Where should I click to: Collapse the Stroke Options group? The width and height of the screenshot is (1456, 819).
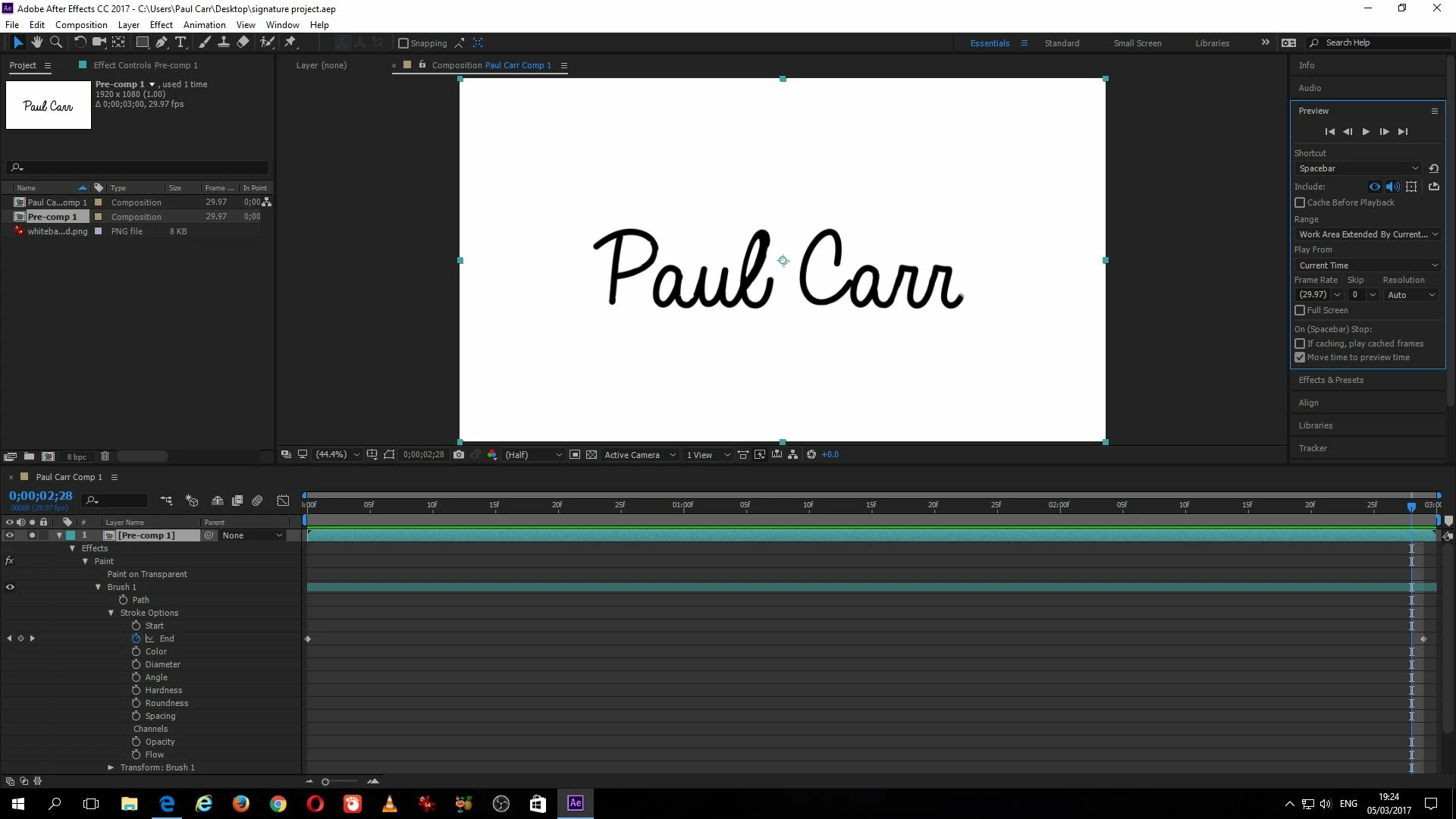click(111, 613)
